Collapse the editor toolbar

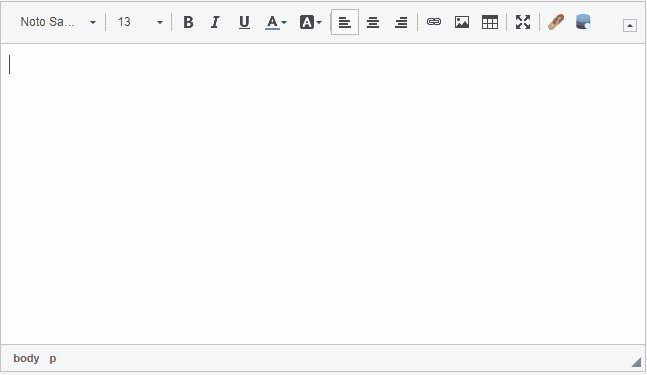click(x=629, y=26)
